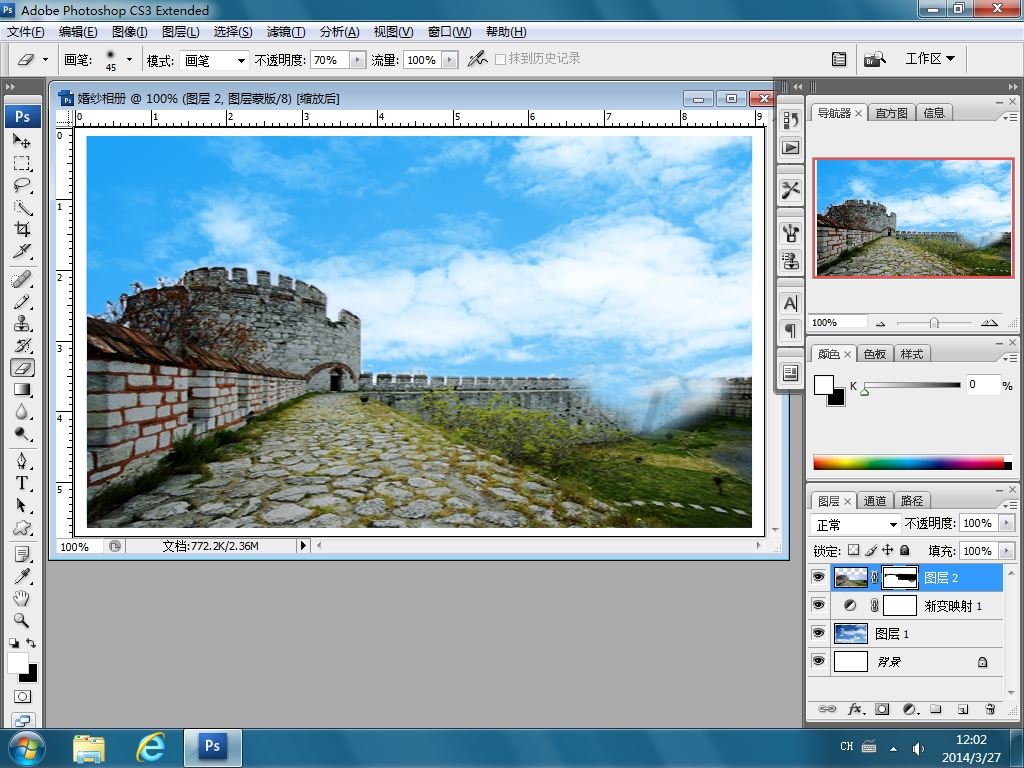Select the Hand tool
Screen dimensions: 1024x768
(x=22, y=599)
